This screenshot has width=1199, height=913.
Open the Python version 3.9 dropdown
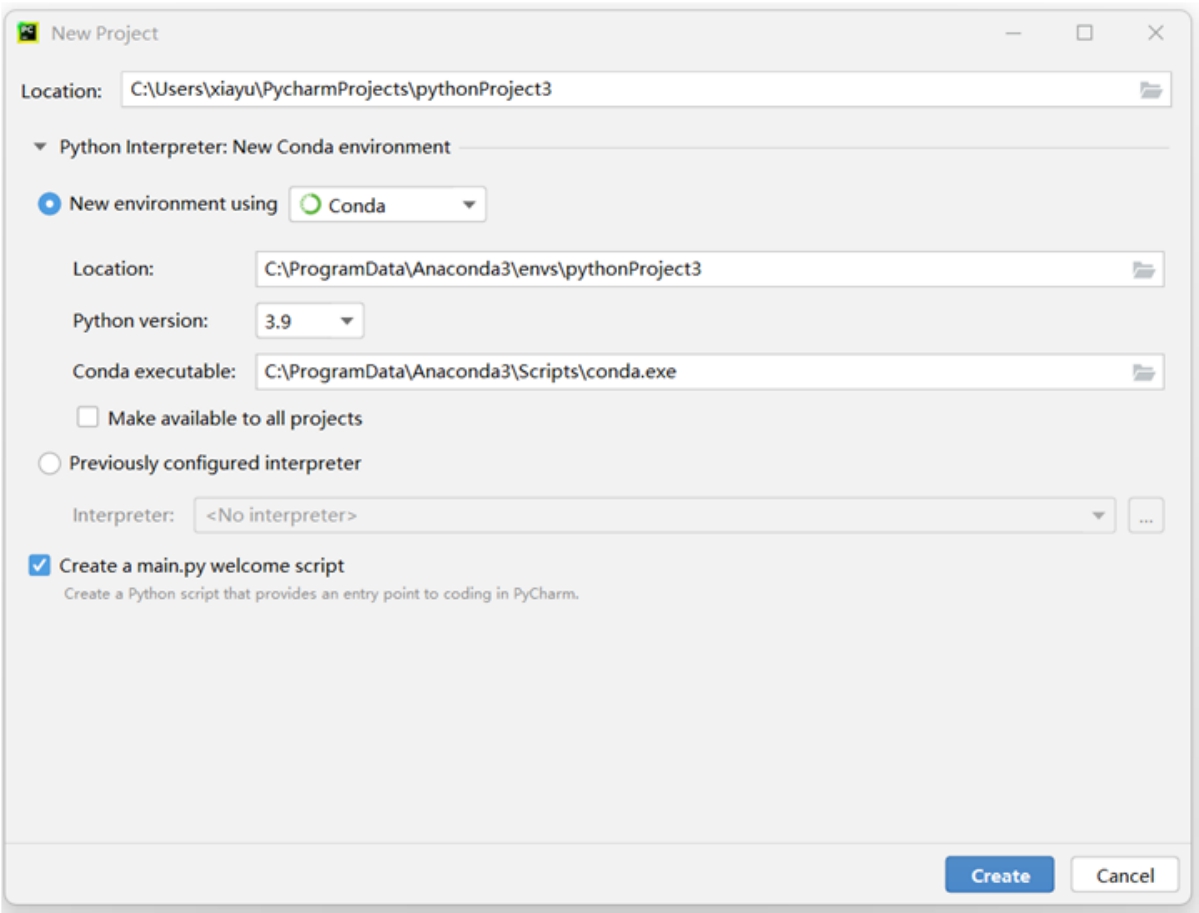(x=310, y=321)
